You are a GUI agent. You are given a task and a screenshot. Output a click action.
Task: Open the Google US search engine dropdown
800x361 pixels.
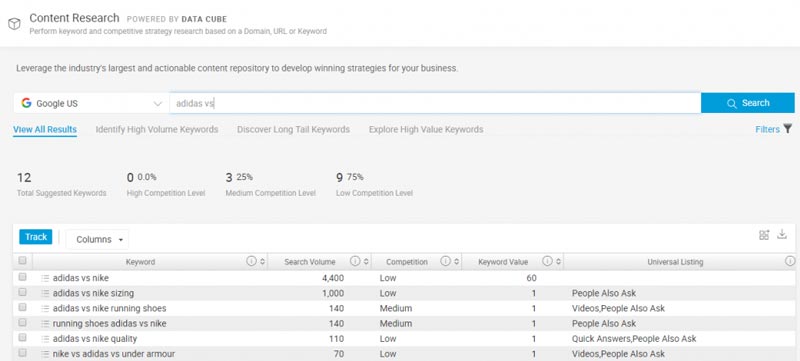click(x=91, y=103)
